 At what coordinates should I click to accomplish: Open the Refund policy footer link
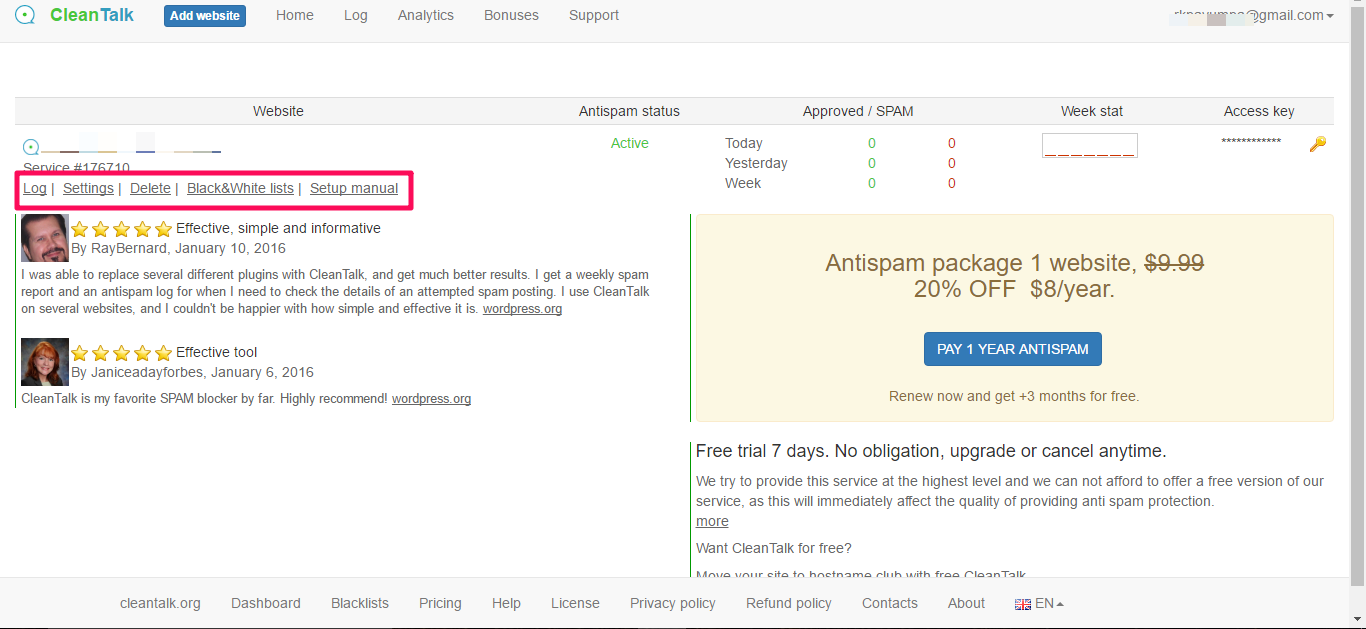(x=789, y=603)
